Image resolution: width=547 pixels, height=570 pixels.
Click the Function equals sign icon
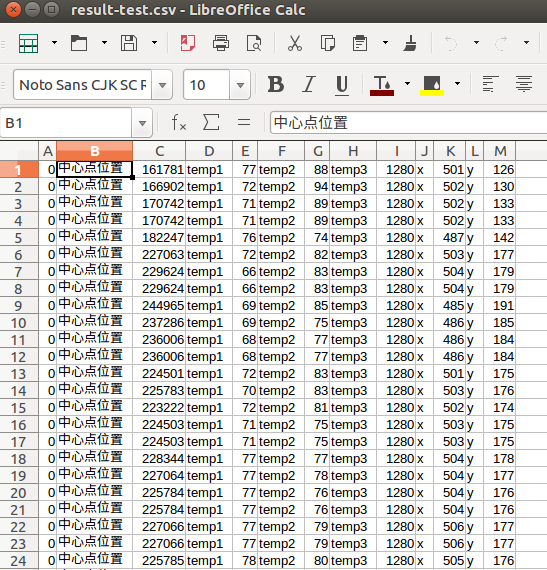click(x=244, y=122)
